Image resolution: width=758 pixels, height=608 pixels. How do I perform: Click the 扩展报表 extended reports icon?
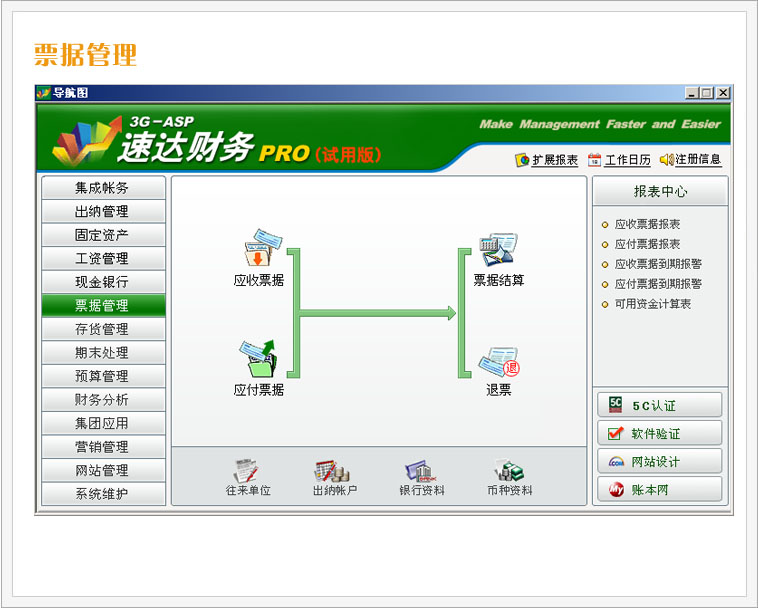point(522,159)
